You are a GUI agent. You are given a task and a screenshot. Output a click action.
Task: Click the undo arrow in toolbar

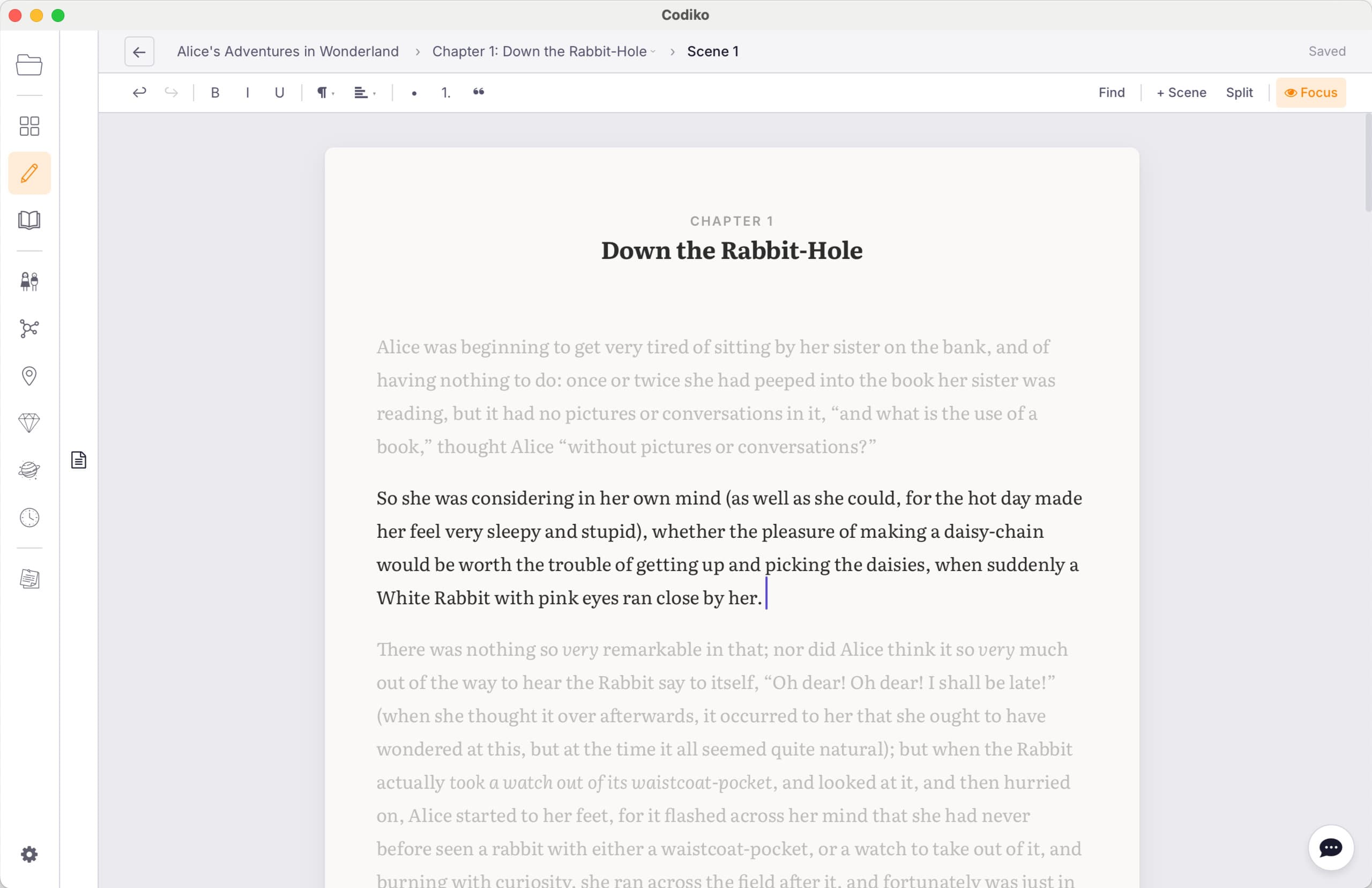pyautogui.click(x=139, y=92)
